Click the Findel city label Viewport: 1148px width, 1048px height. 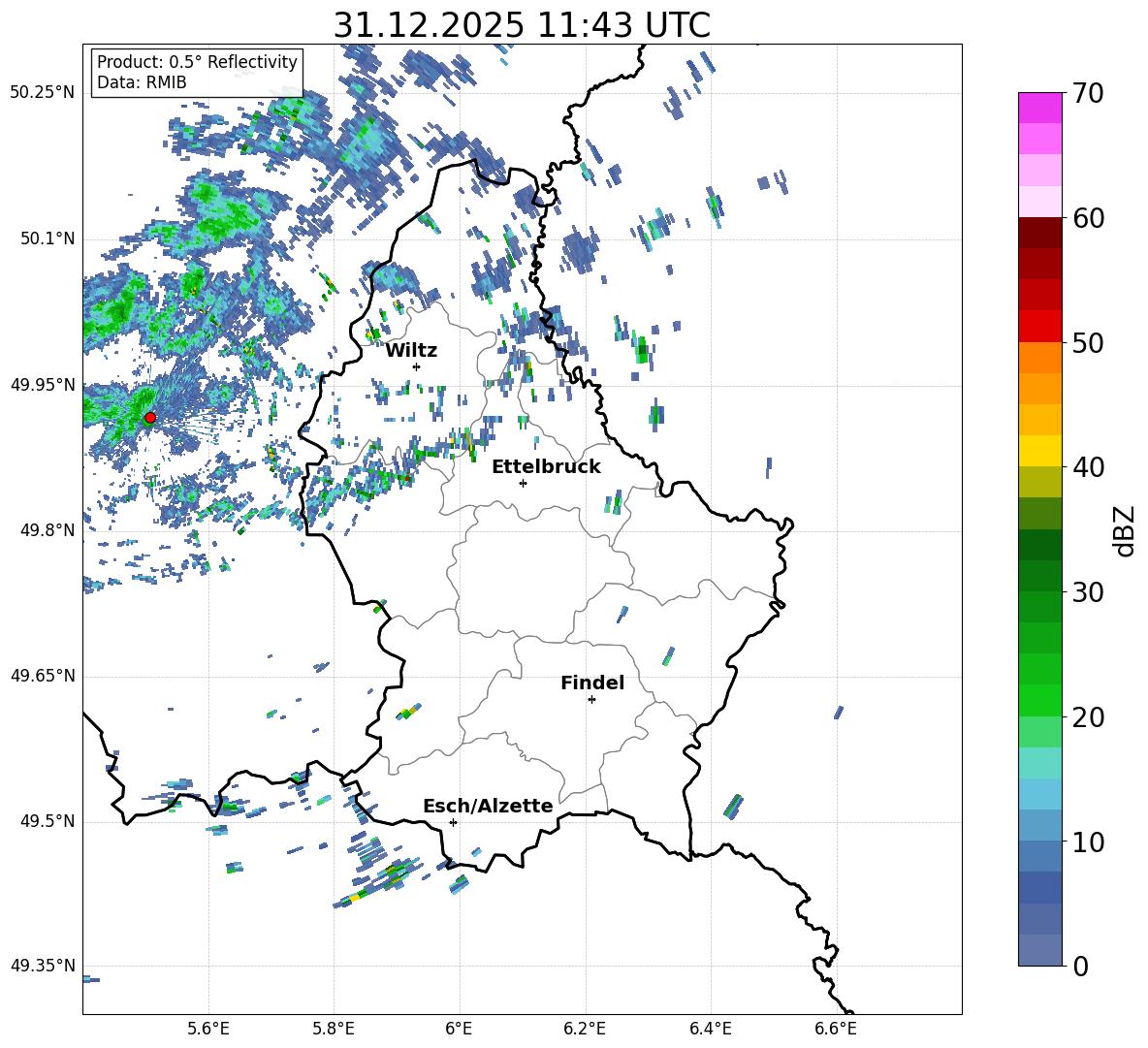click(x=592, y=683)
